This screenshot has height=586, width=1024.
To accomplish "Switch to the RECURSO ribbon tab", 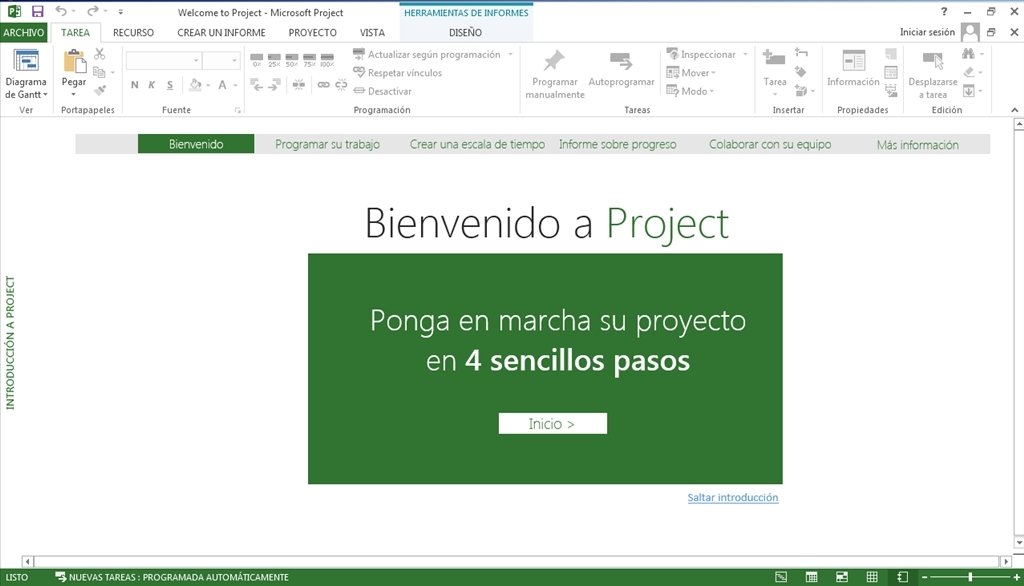I will tap(133, 32).
